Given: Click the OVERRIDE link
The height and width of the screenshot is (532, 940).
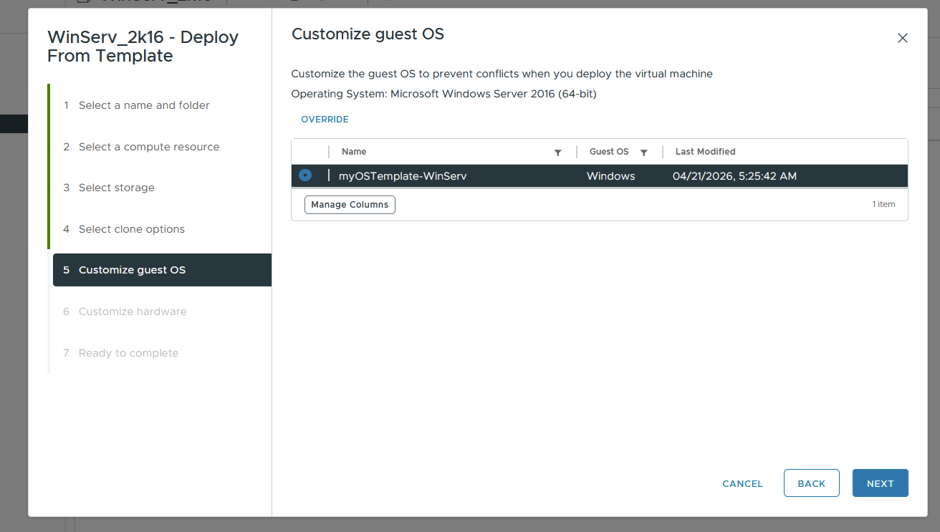Looking at the screenshot, I should click(x=324, y=119).
